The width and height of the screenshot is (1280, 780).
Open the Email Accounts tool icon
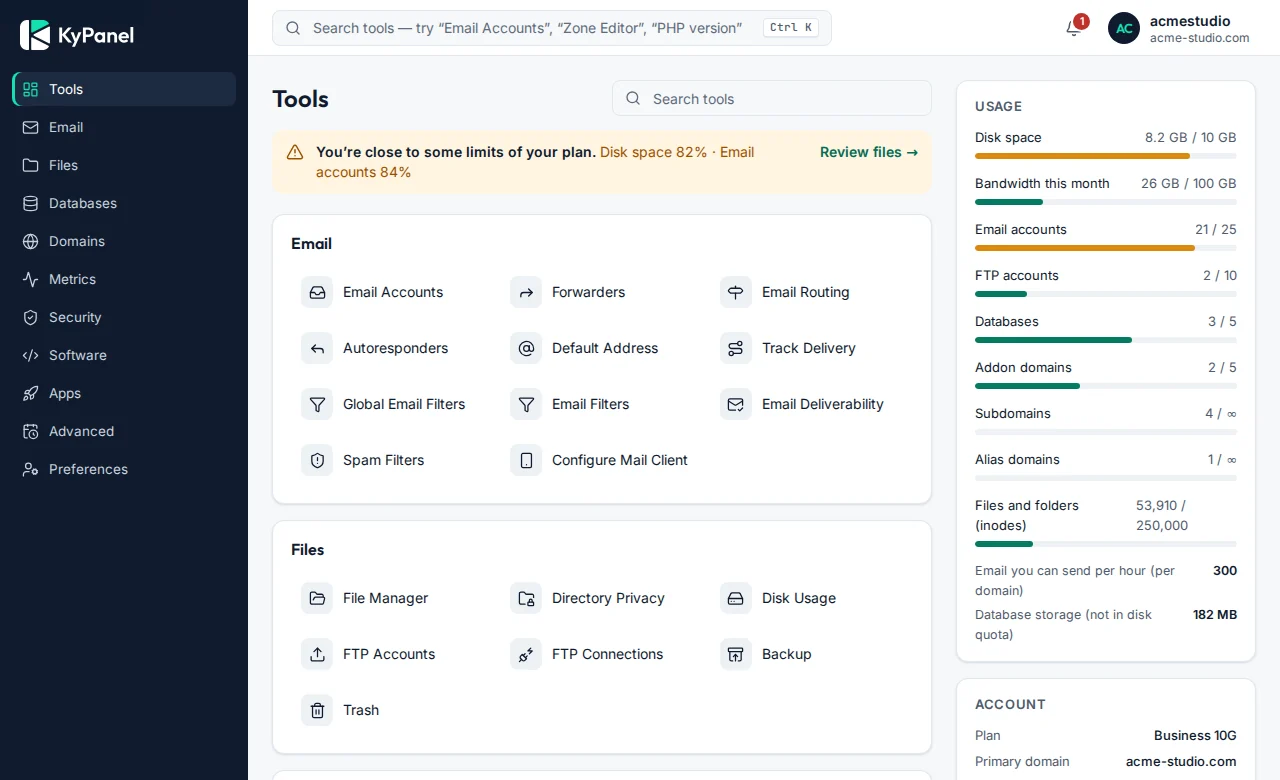coord(317,292)
